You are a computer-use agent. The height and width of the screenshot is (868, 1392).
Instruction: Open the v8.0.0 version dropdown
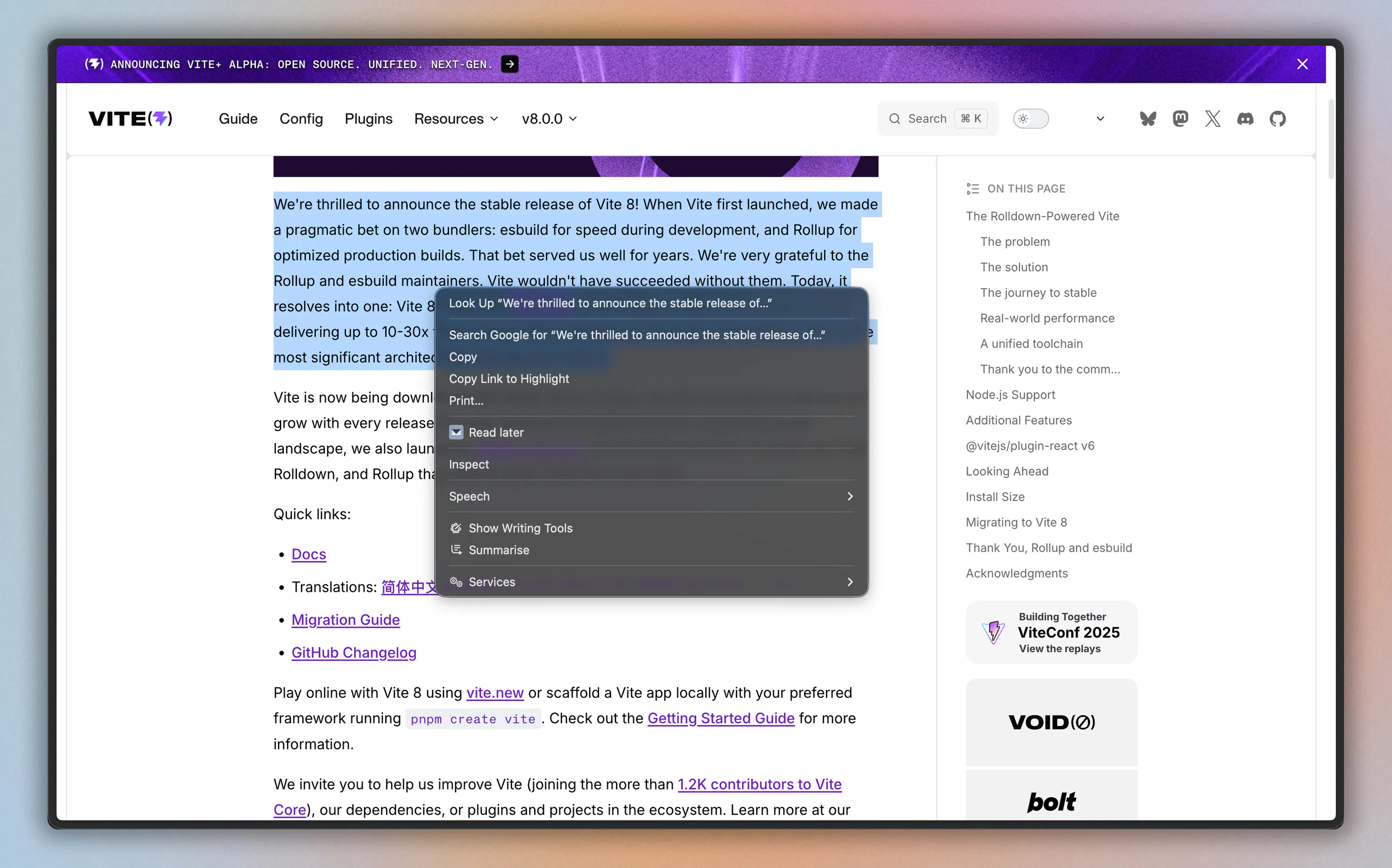pos(549,119)
